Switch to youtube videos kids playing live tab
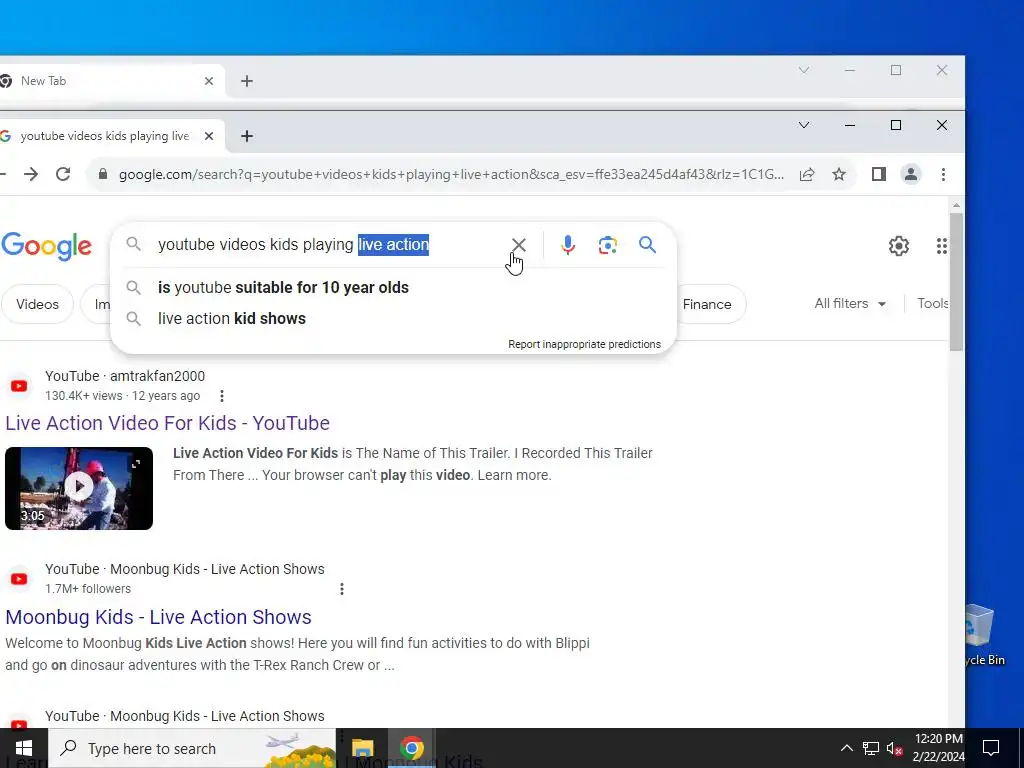Viewport: 1024px width, 768px height. [x=104, y=136]
